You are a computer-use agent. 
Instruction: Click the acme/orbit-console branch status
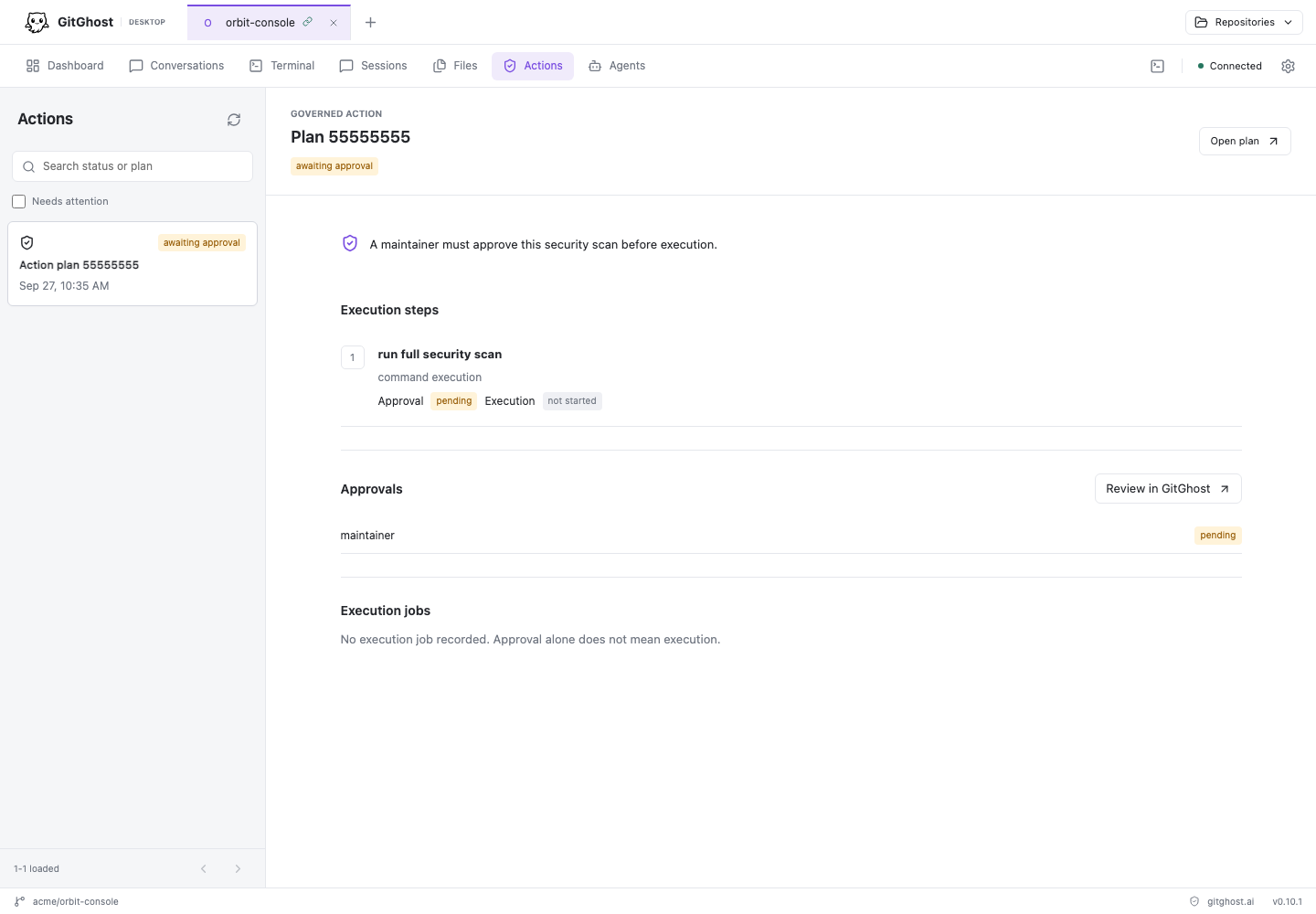[x=67, y=901]
